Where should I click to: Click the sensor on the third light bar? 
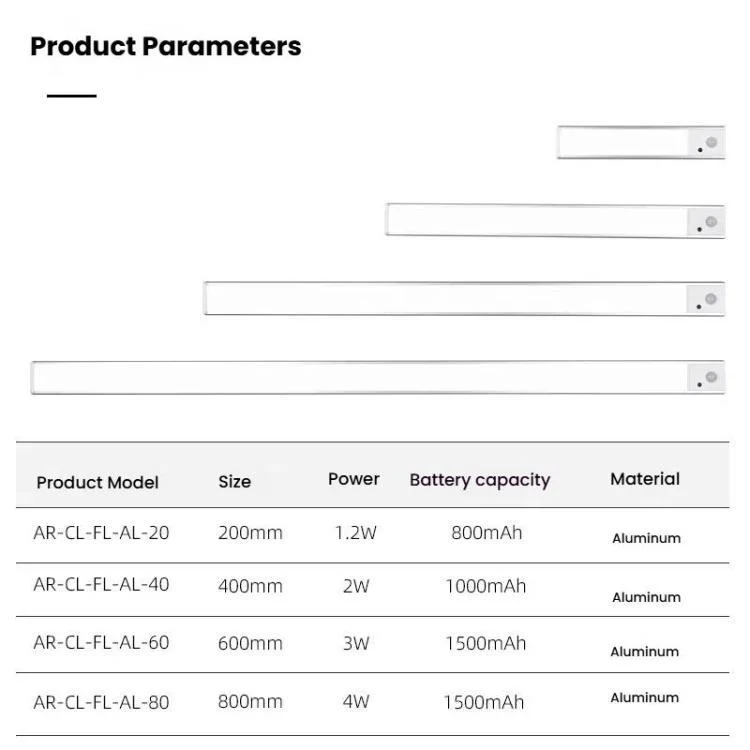pos(711,299)
